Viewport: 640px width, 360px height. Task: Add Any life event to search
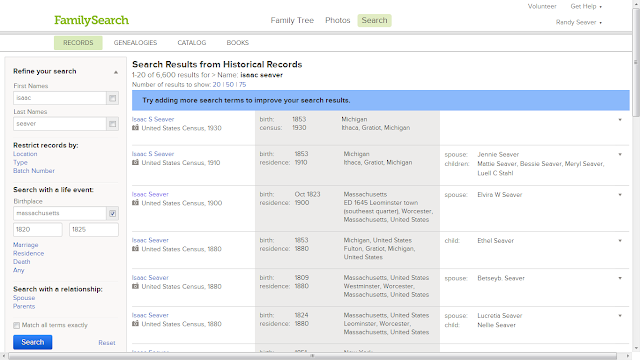click(18, 270)
